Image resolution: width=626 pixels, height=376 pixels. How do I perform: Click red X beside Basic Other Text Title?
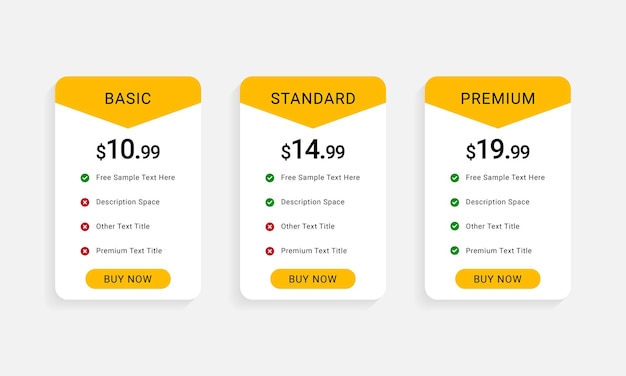click(85, 227)
